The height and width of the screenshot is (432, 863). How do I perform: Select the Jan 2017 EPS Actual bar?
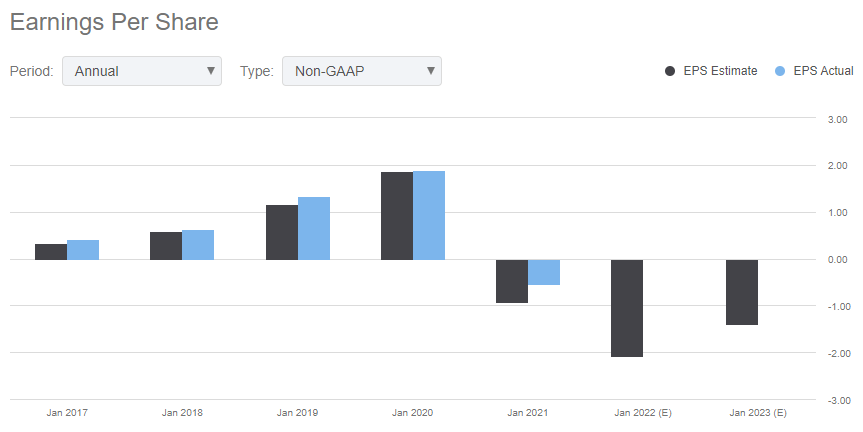[83, 250]
